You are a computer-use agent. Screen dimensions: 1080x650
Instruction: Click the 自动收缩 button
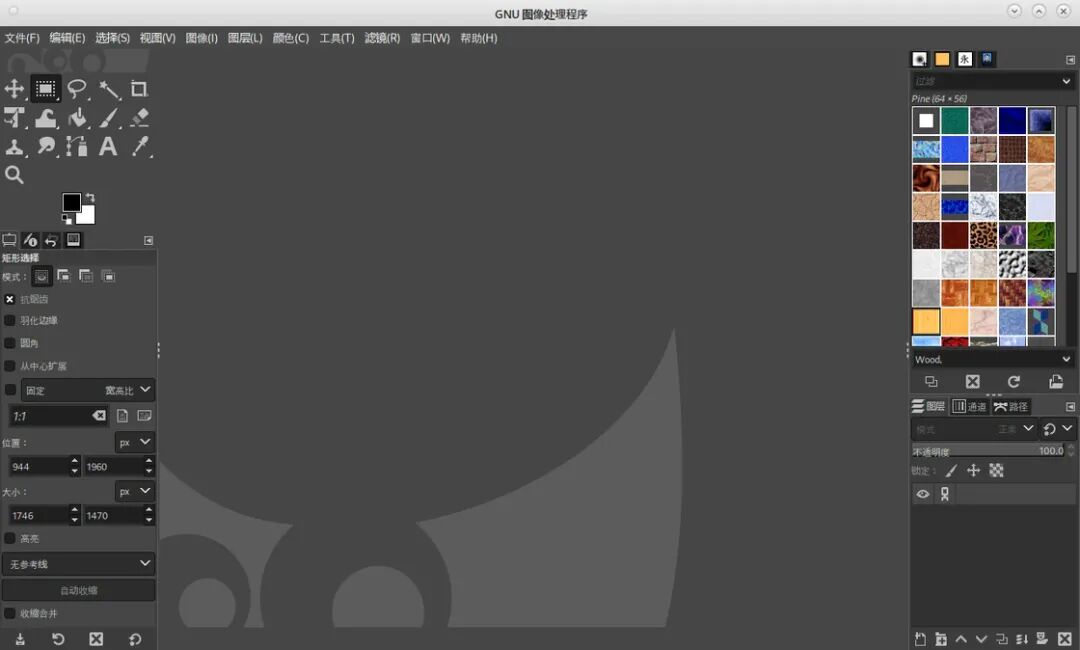coord(79,590)
